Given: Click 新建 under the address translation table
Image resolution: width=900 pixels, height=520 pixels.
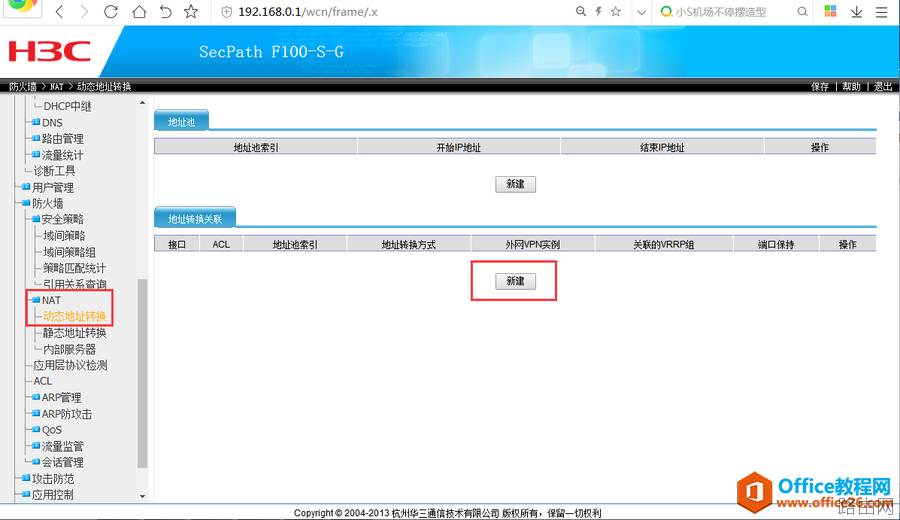Looking at the screenshot, I should point(515,281).
